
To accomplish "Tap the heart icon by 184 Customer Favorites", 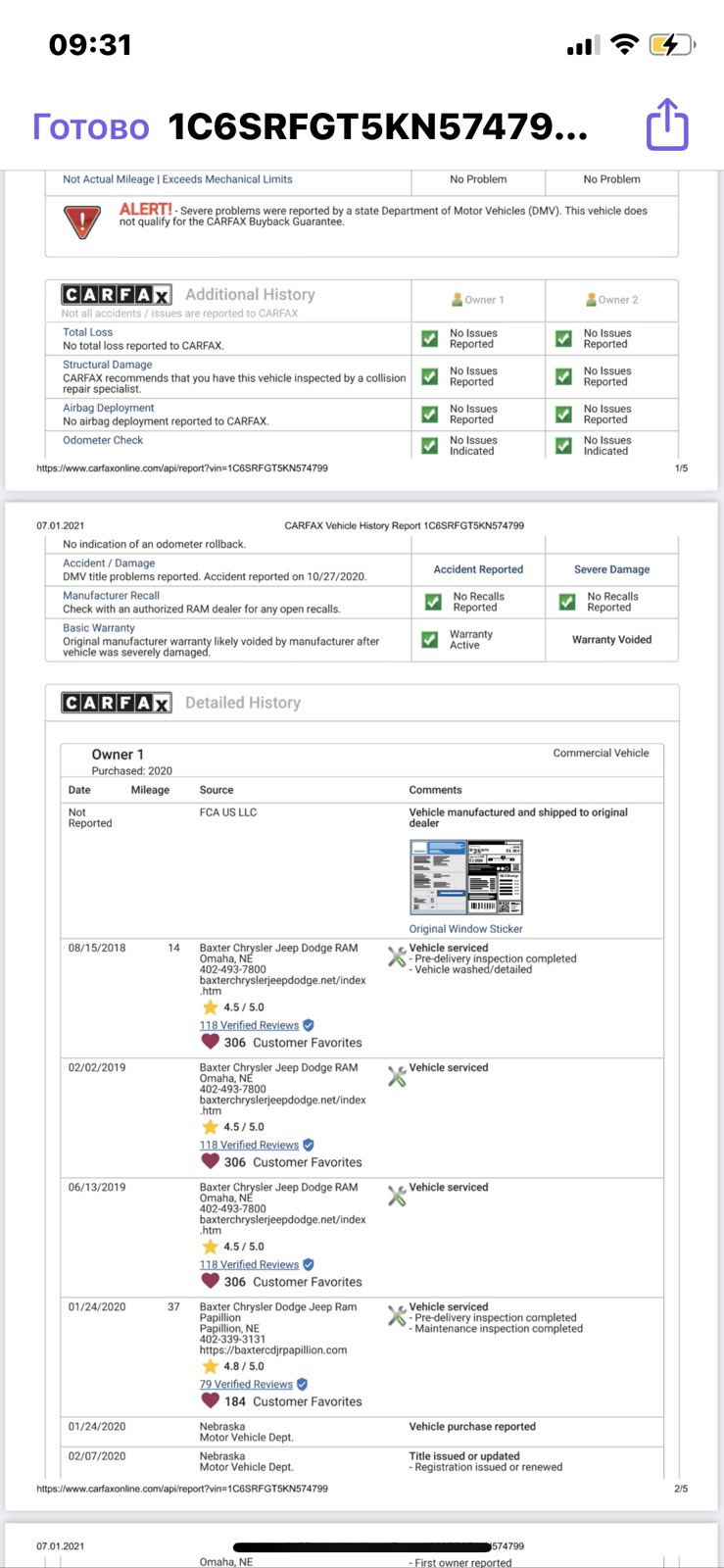I will (210, 1400).
